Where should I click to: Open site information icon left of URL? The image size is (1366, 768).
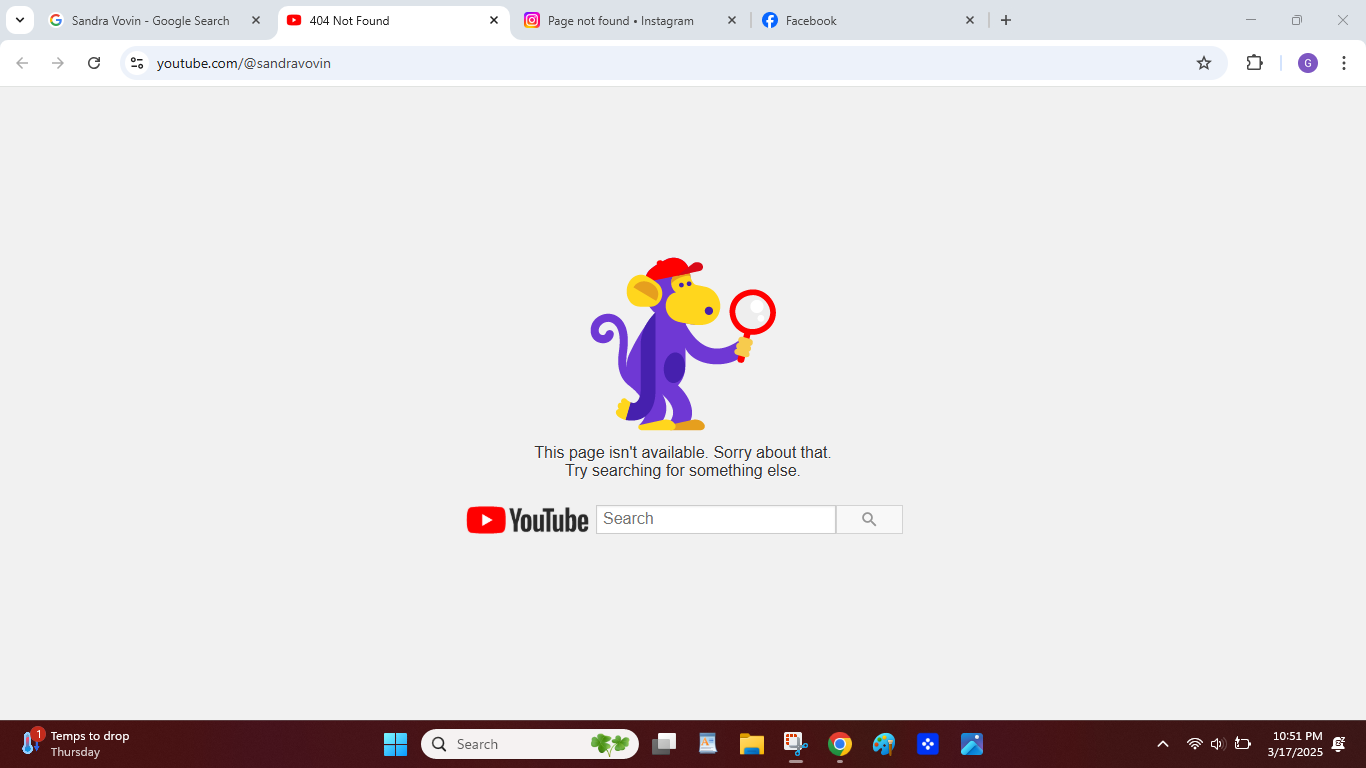point(137,63)
